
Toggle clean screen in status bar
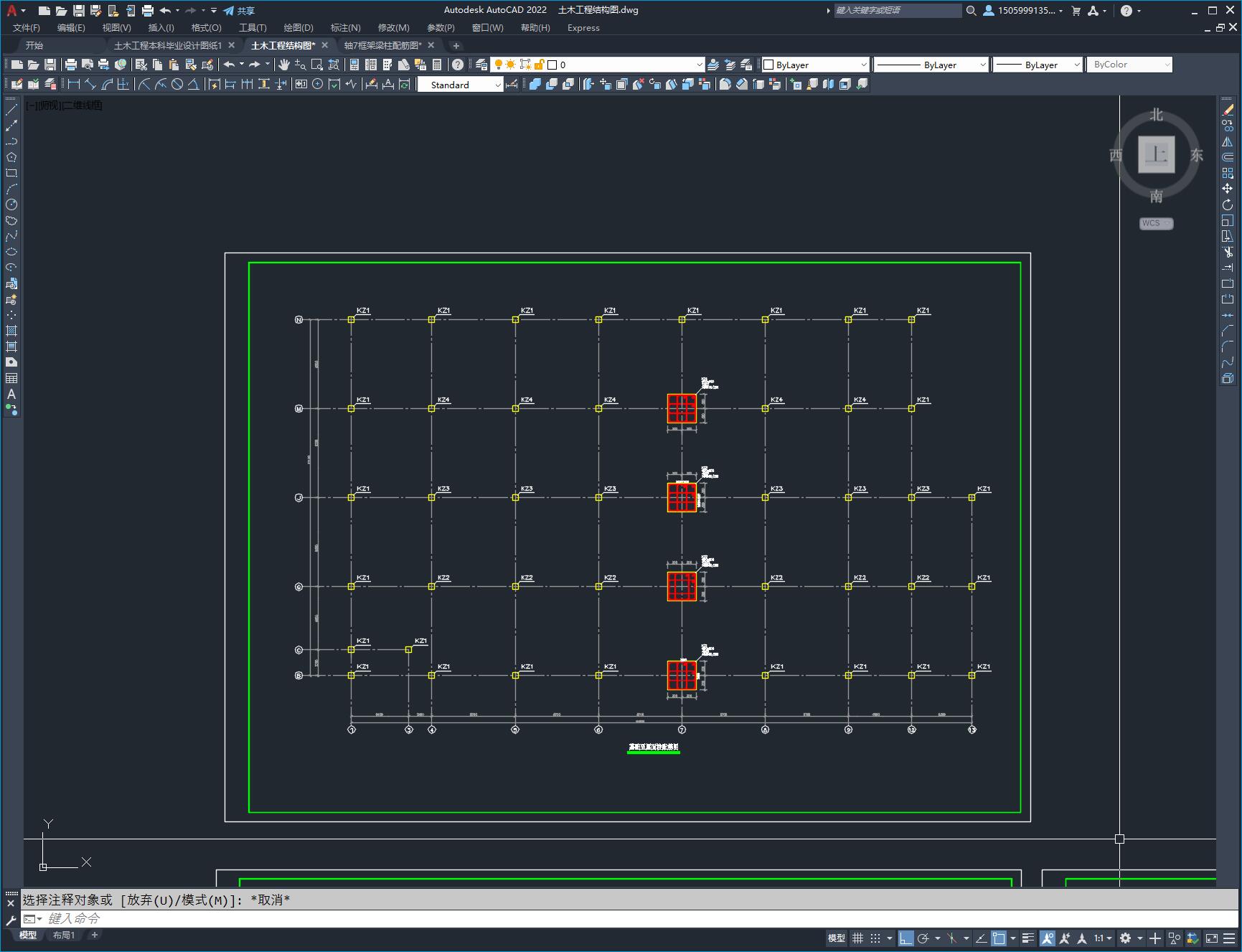1211,938
